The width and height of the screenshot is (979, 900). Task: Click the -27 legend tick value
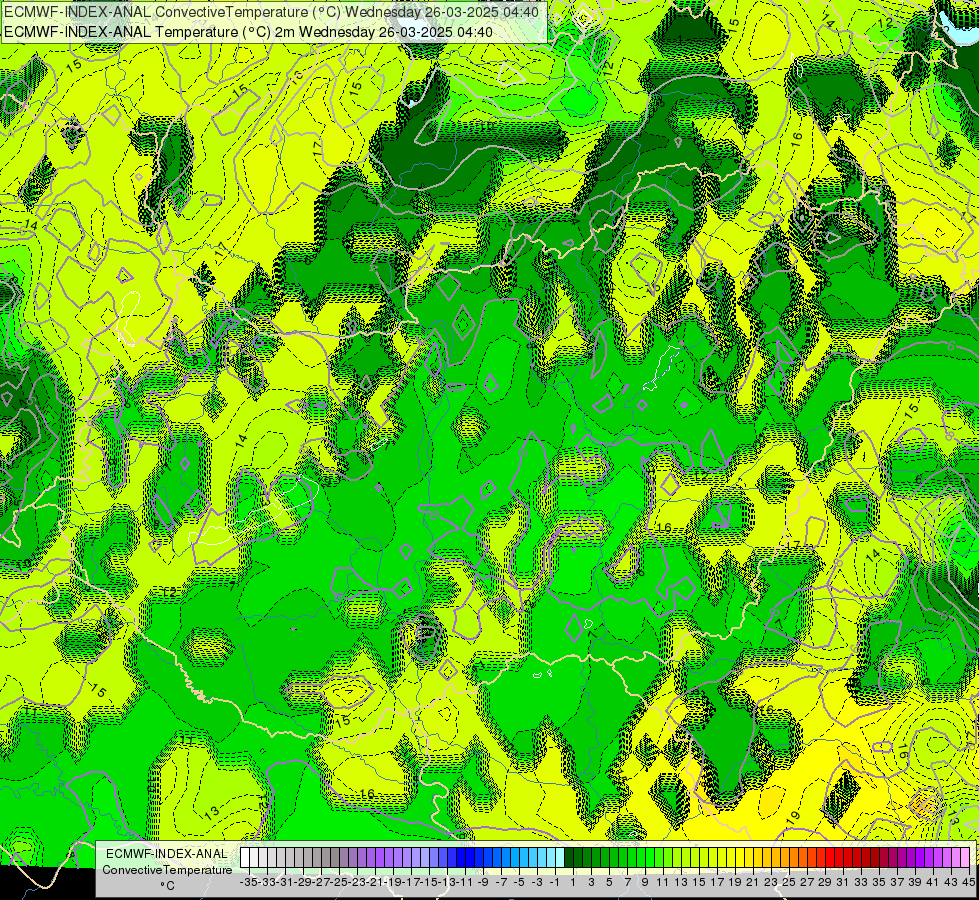[x=320, y=882]
